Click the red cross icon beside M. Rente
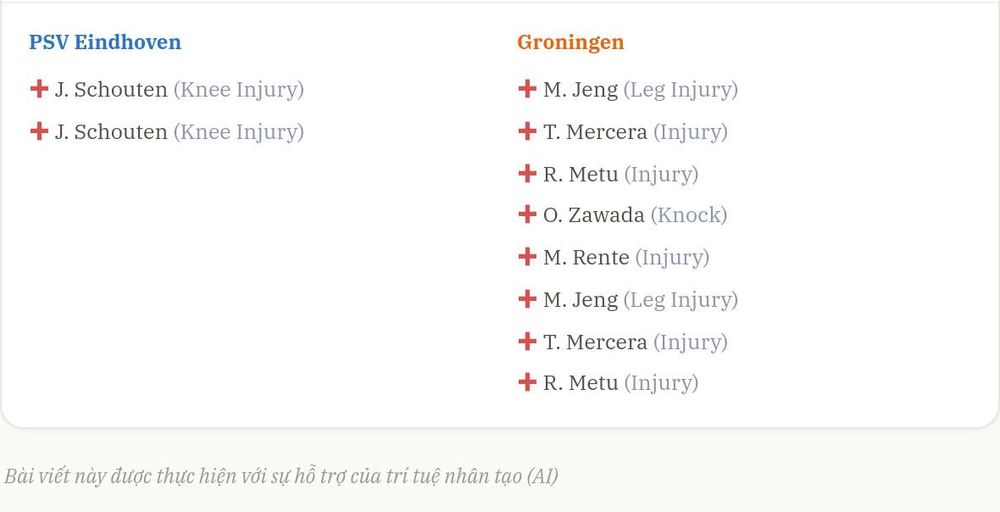Screen dimensions: 1000x512 click(x=527, y=256)
